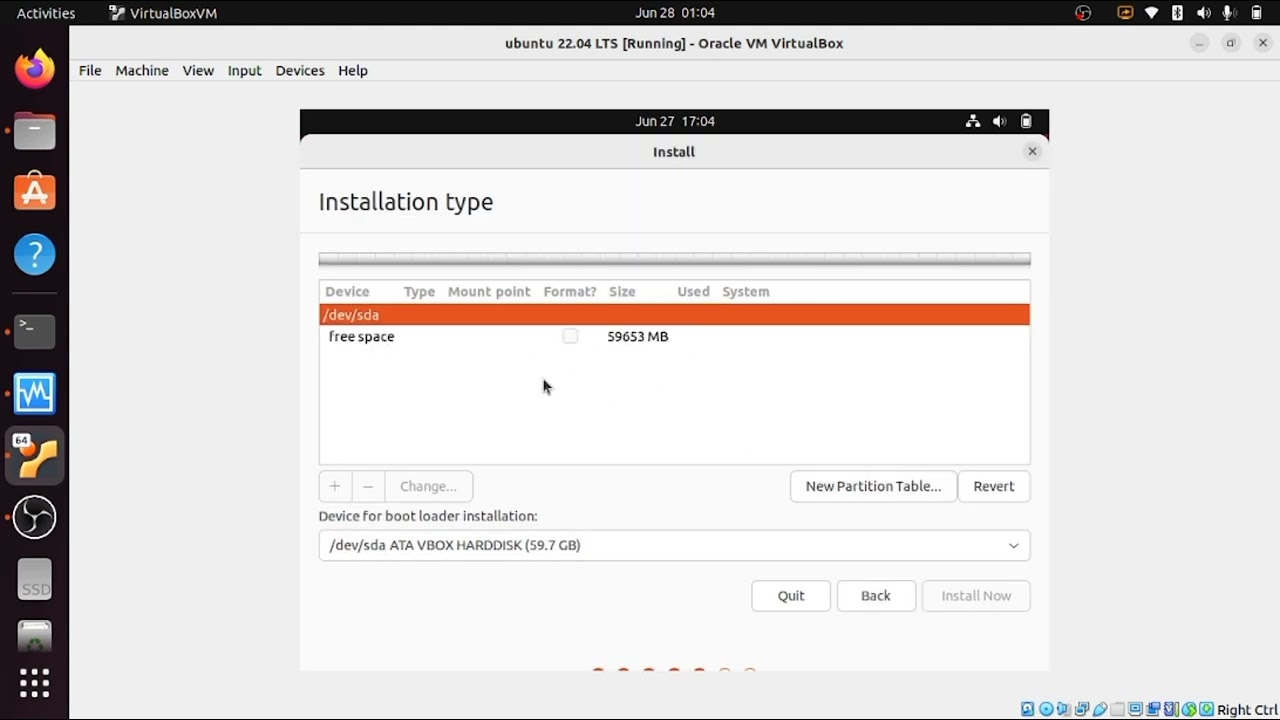This screenshot has height=720, width=1280.
Task: Open Terminal from the dock
Action: [35, 331]
